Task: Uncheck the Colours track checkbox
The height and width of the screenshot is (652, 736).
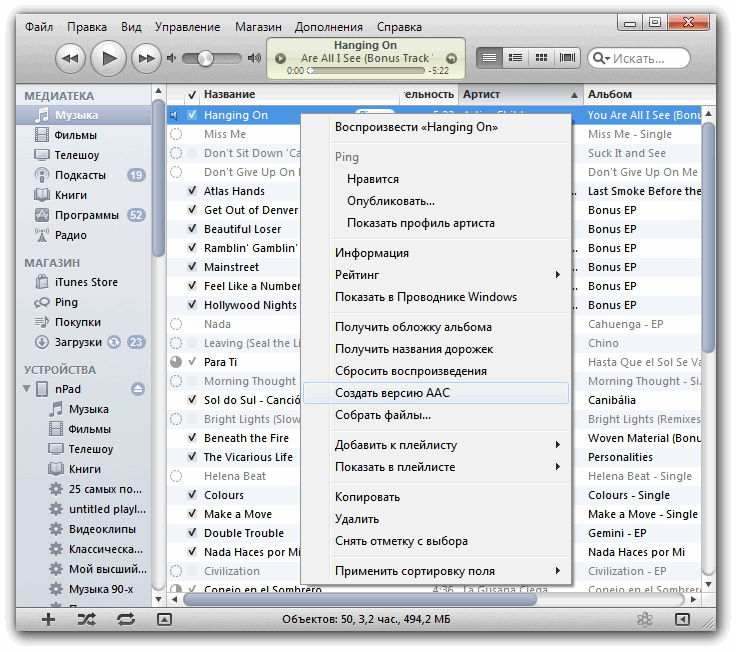Action: pyautogui.click(x=192, y=495)
